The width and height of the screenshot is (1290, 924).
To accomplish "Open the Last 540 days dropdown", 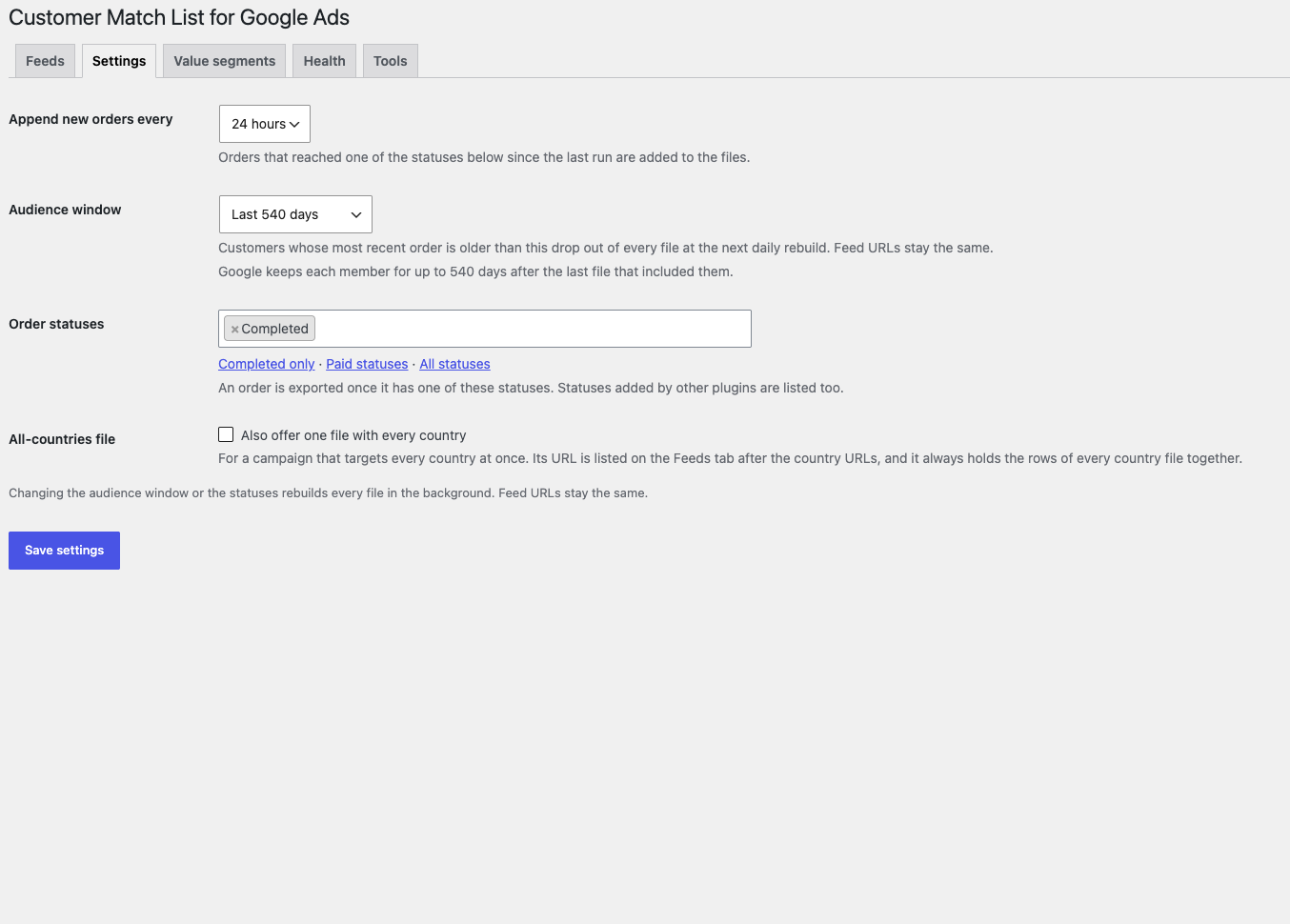I will [295, 214].
